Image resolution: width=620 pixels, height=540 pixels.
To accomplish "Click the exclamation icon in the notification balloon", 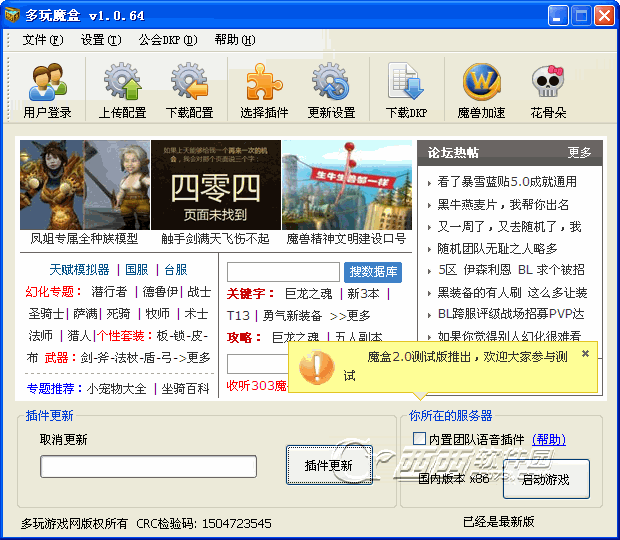I will (317, 368).
